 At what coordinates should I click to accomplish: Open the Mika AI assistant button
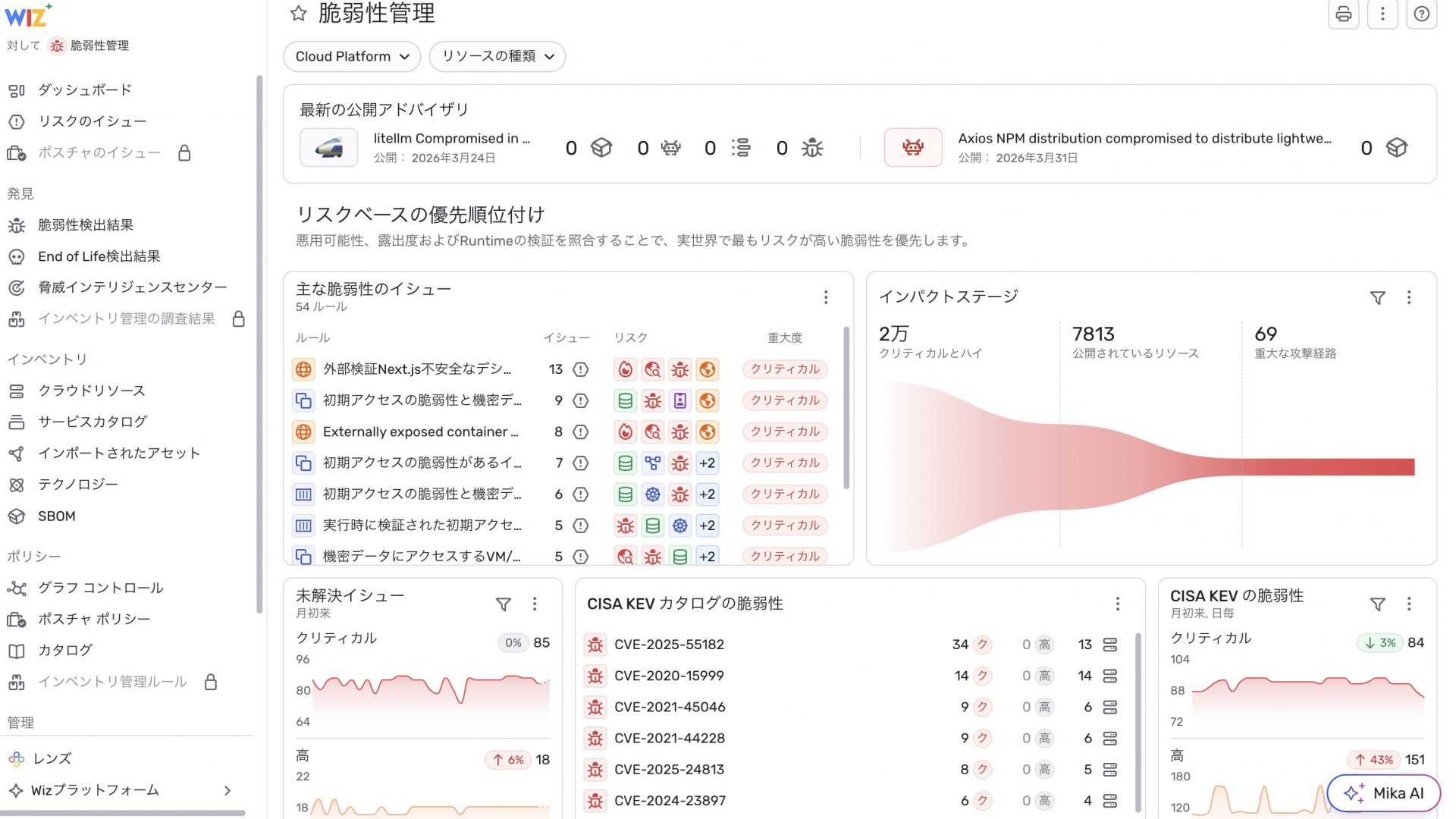coord(1383,793)
